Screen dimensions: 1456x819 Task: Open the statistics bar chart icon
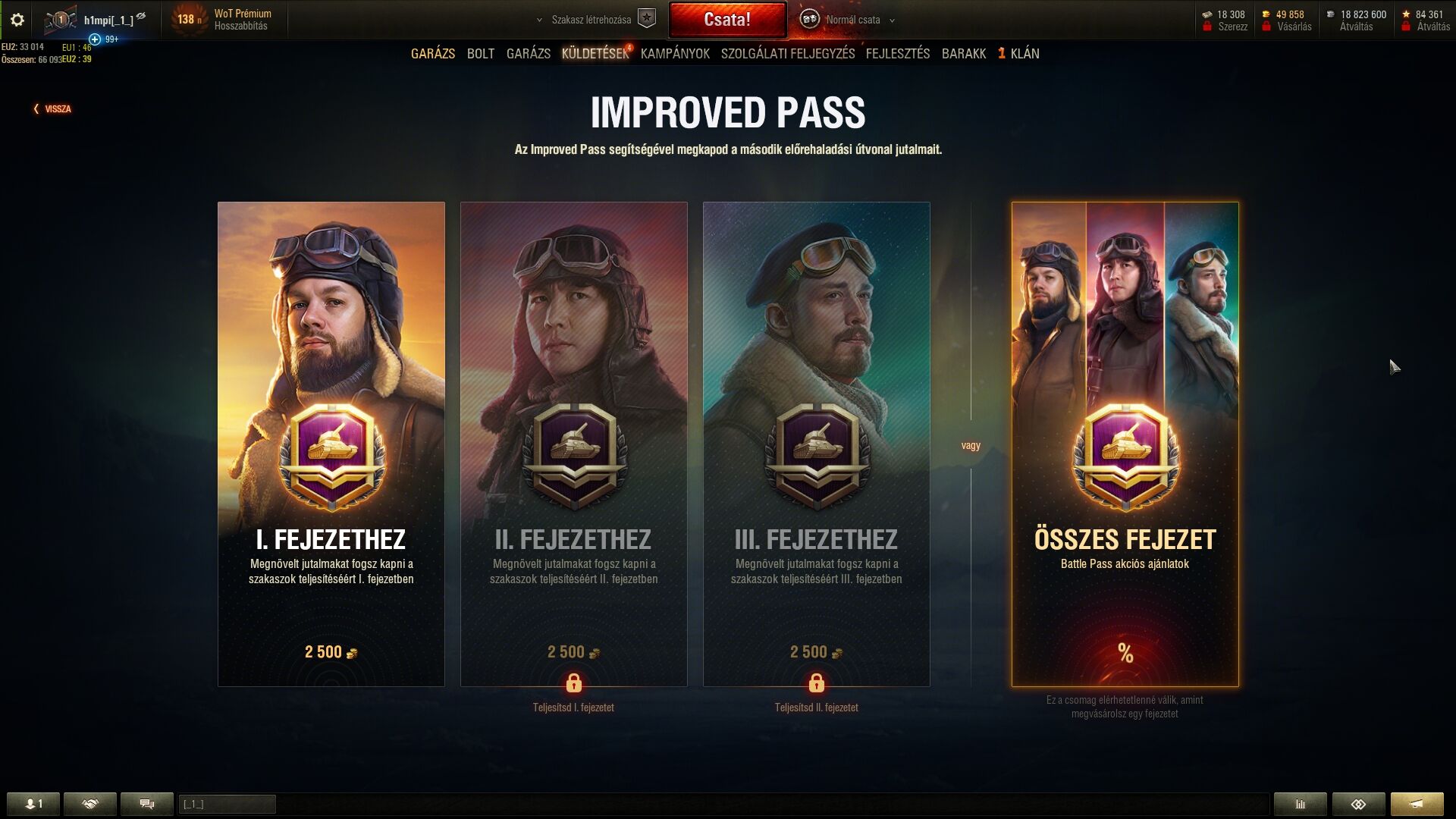(1301, 804)
